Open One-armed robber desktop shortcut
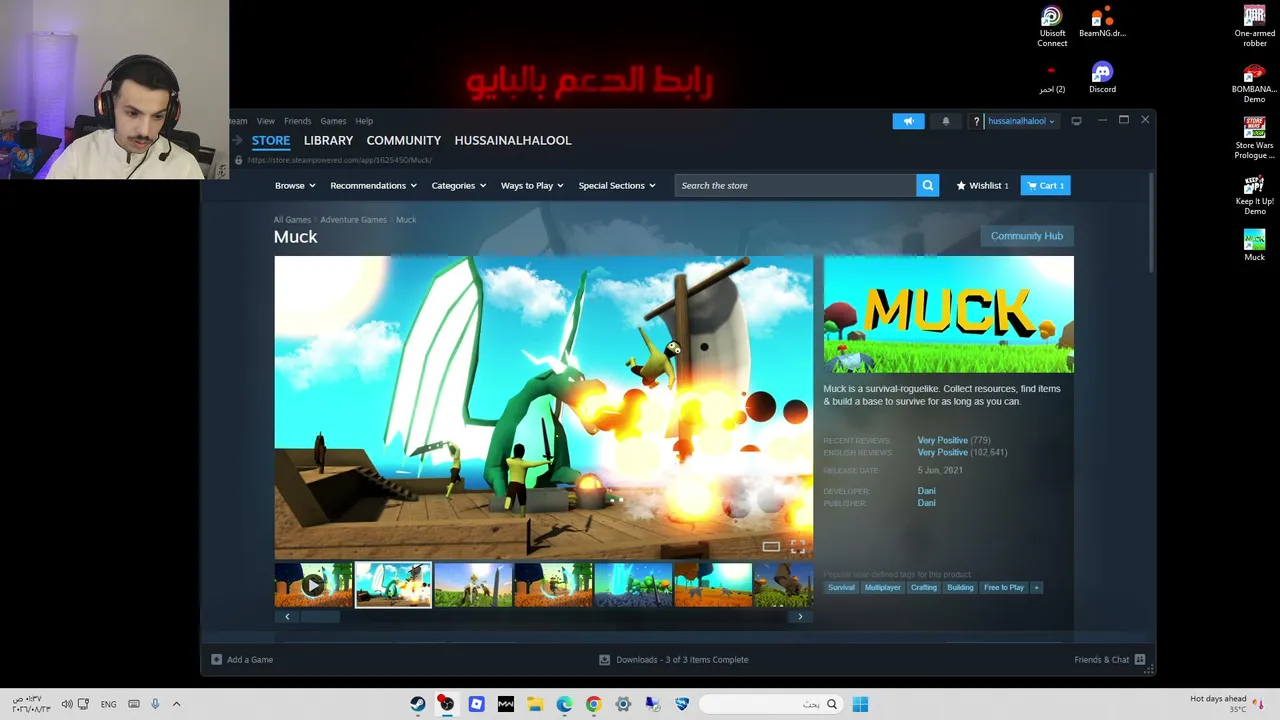 [1255, 26]
